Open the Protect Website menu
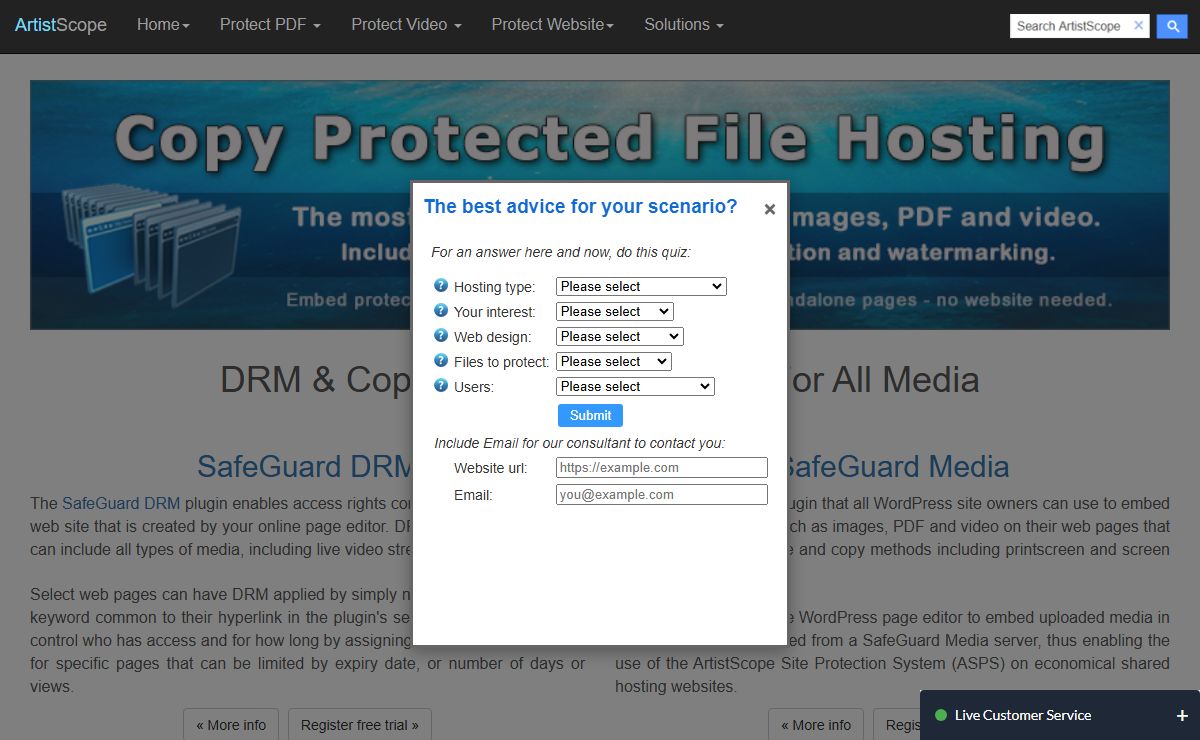Viewport: 1200px width, 740px height. coord(552,25)
